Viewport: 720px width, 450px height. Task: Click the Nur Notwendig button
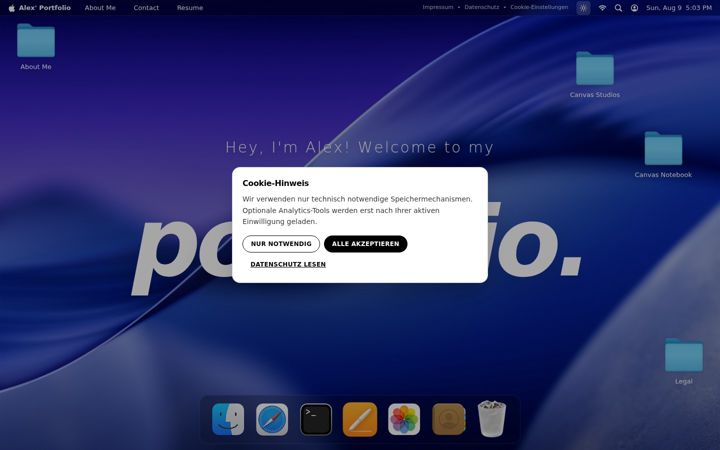(x=281, y=244)
